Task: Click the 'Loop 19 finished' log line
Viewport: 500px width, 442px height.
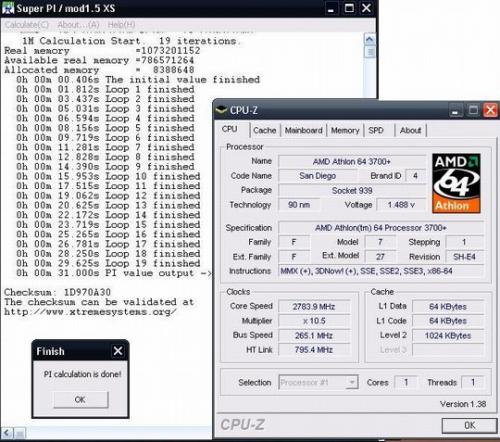Action: [x=108, y=263]
